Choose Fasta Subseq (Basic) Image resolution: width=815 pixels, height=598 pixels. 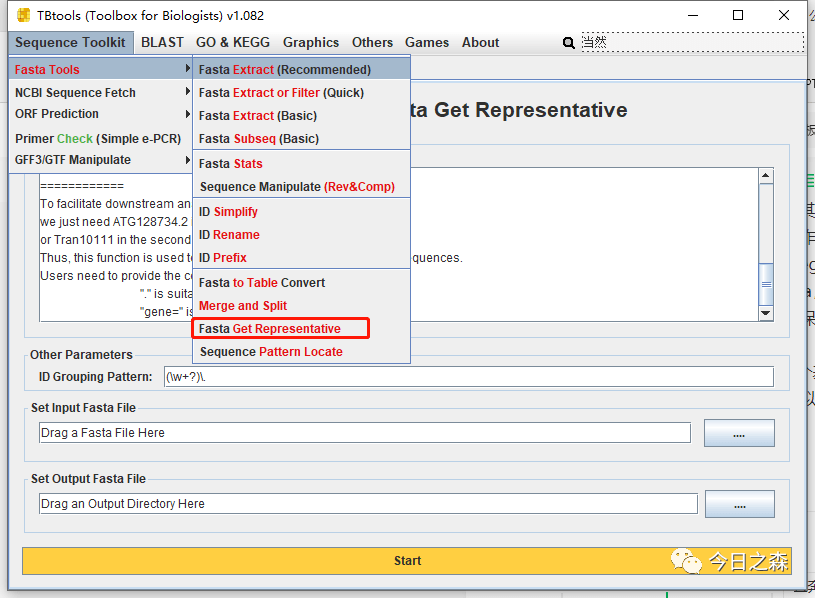tap(301, 139)
